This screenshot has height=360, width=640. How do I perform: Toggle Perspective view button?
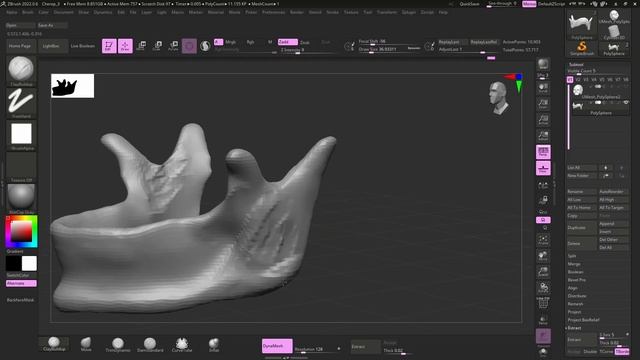tap(543, 152)
